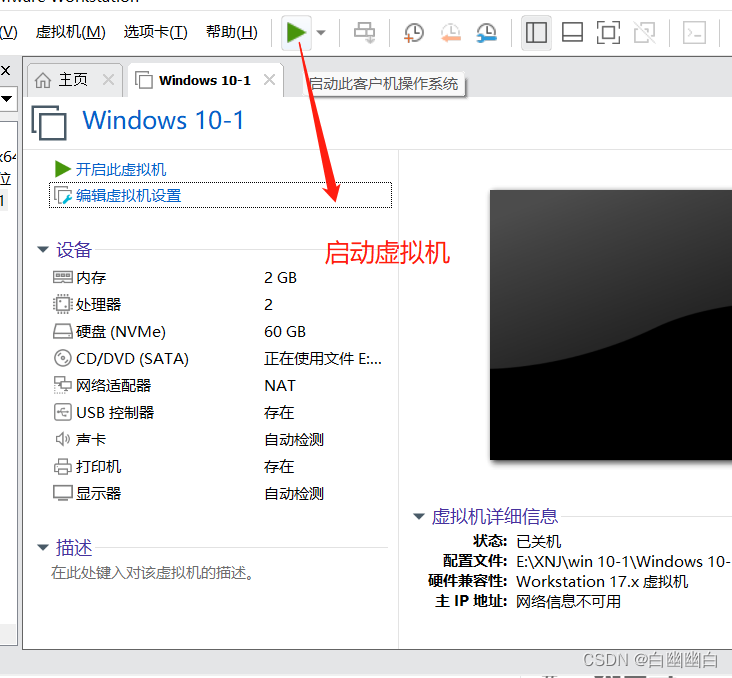
Task: Collapse the 虚拟机详细信息 section
Action: coord(419,516)
